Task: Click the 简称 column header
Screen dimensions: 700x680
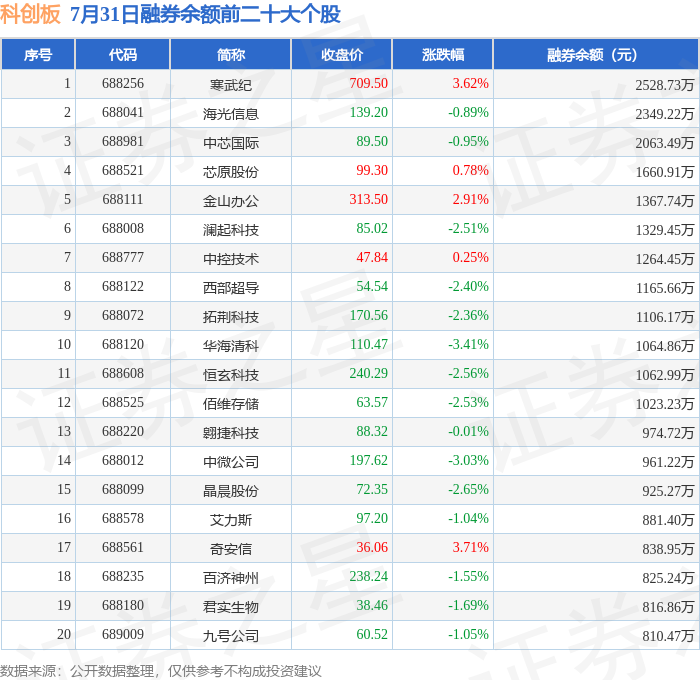Action: (x=231, y=55)
